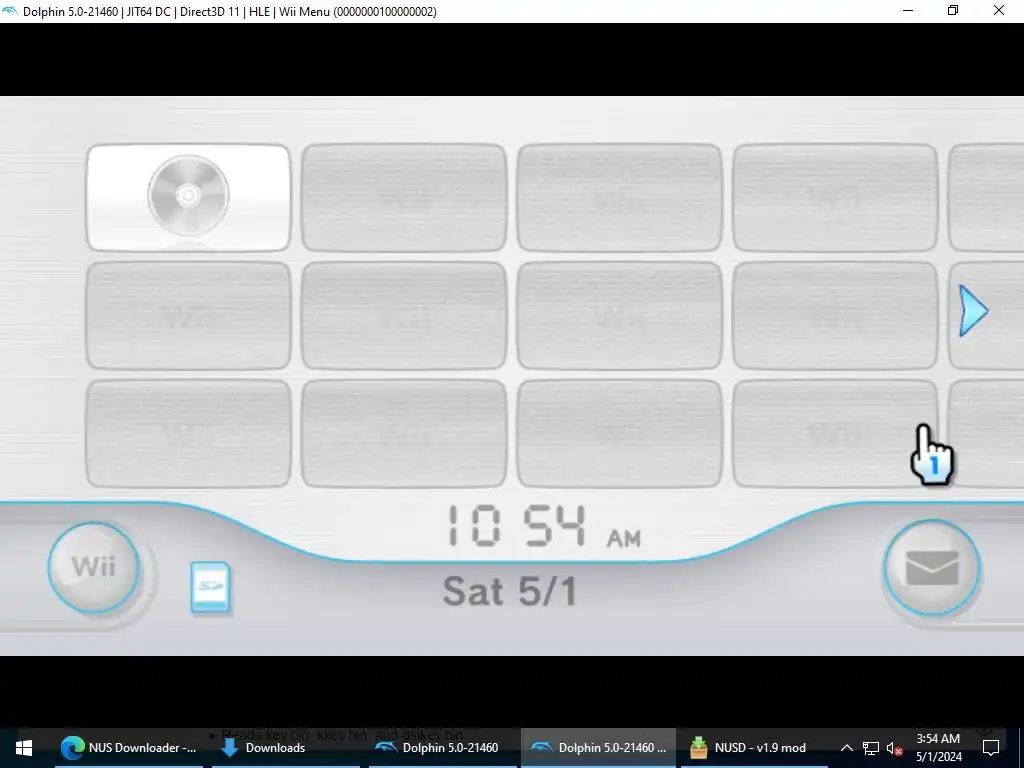The height and width of the screenshot is (768, 1024).
Task: Show hidden system tray icons
Action: pos(846,748)
